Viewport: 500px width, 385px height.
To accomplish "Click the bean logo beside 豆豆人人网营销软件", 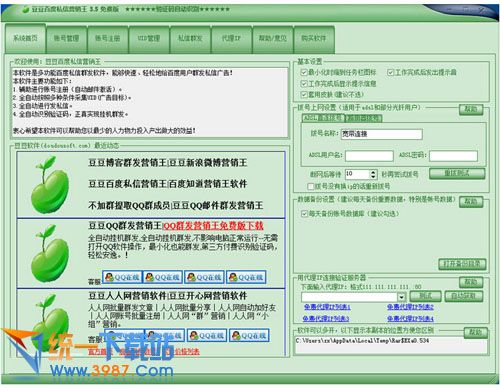I will pos(49,323).
